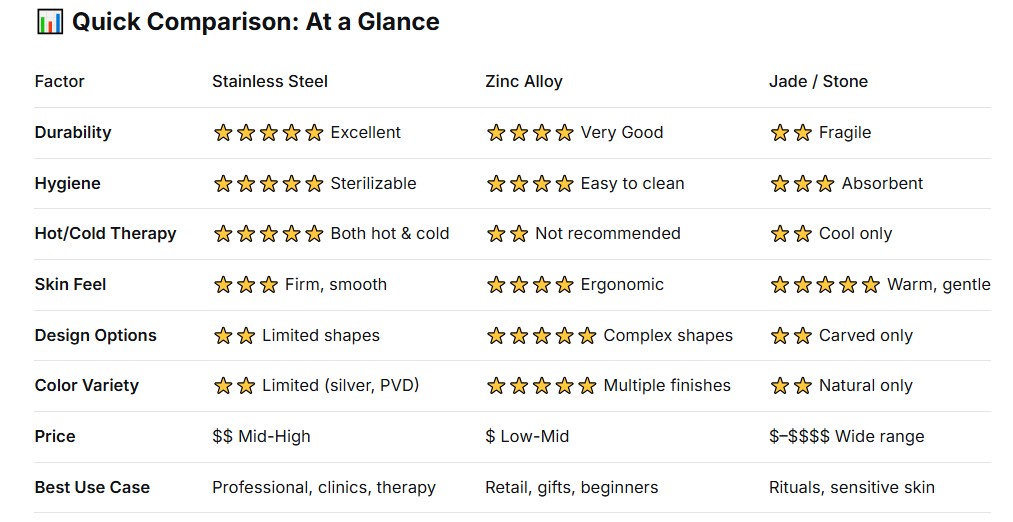Screen dimensions: 1013x522
Task: Click the Jade Skin Feel star rating
Action: point(825,285)
